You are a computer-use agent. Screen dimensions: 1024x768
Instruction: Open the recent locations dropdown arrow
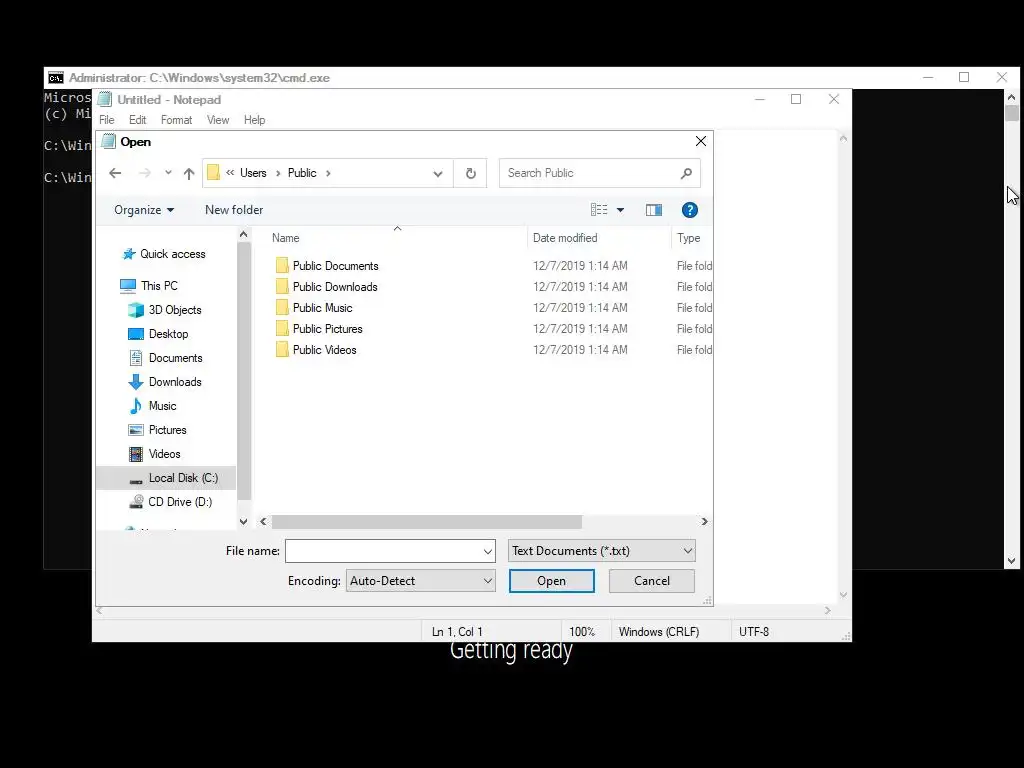click(168, 173)
